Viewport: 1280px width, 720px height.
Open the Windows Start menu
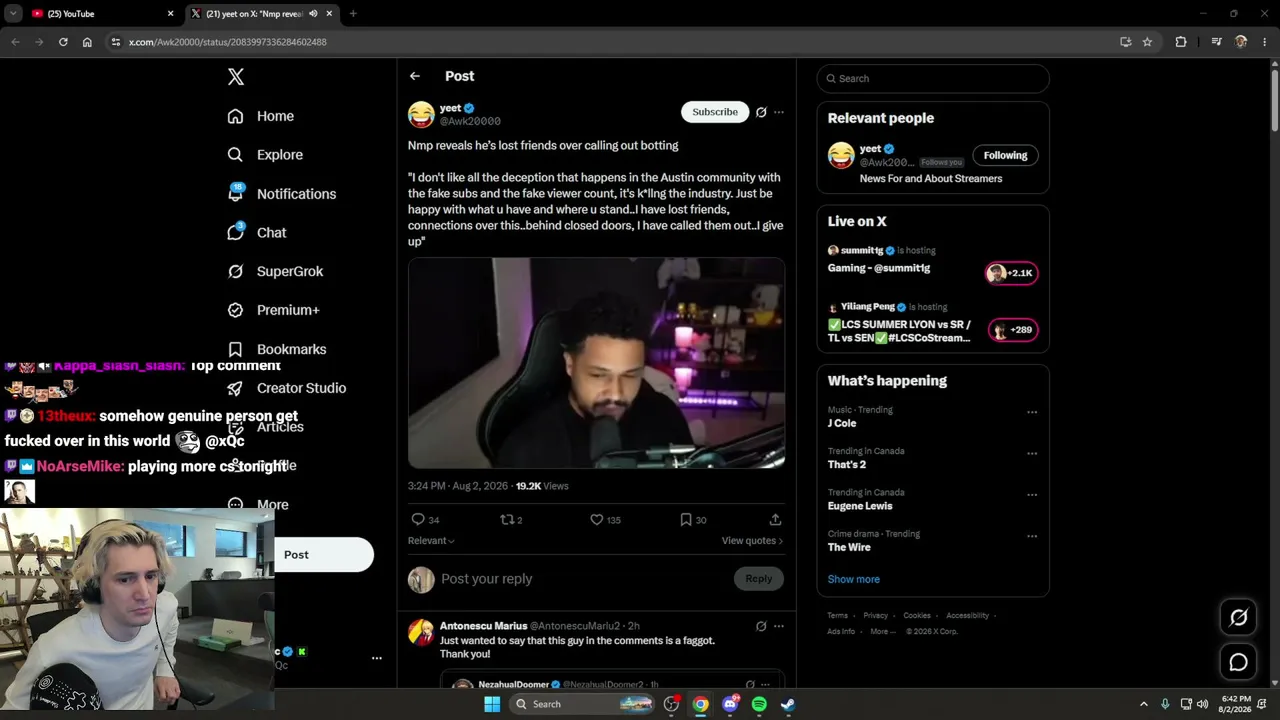coord(492,704)
